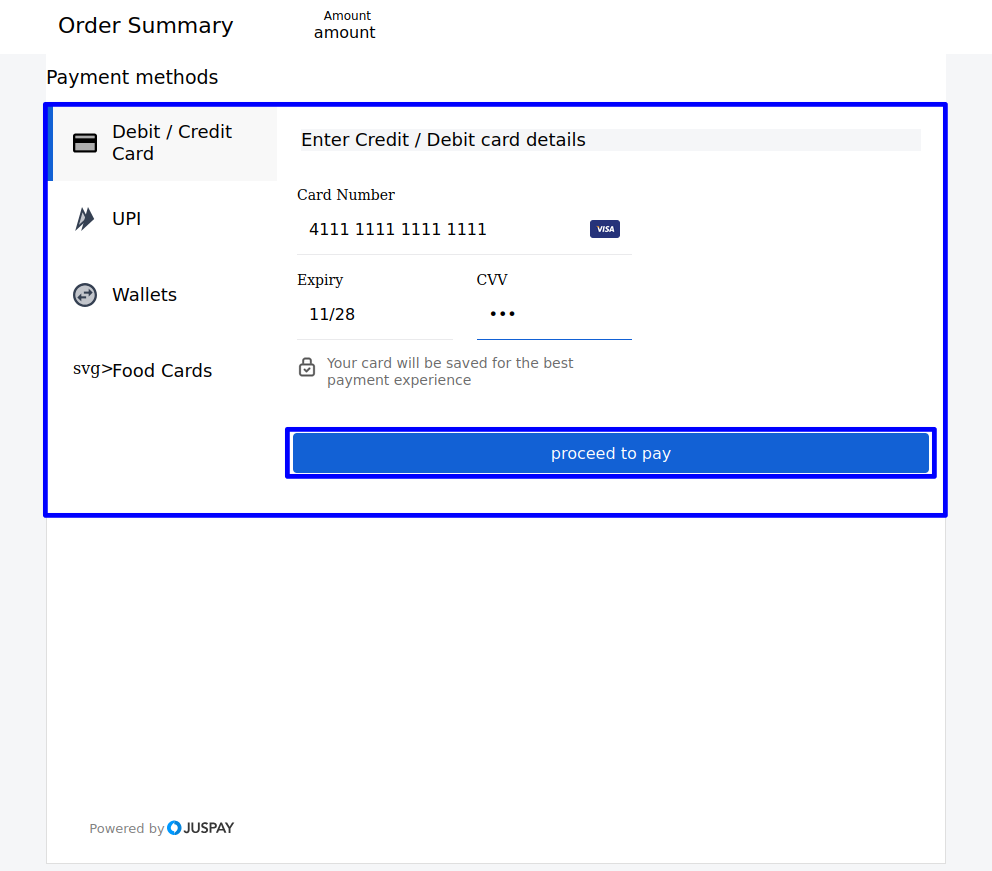Viewport: 992px width, 871px height.
Task: Click the 'CVV' label text
Action: click(x=492, y=280)
